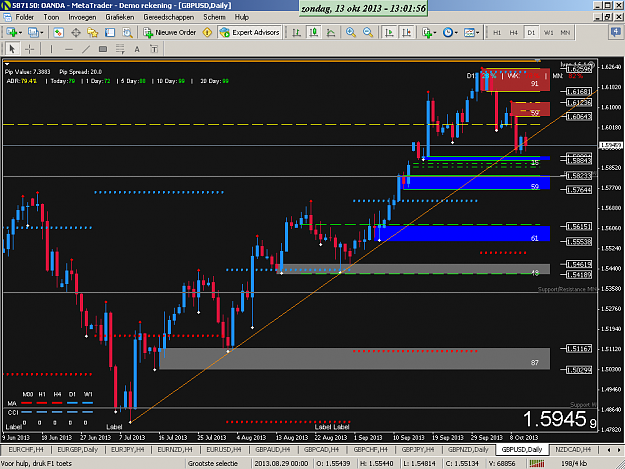
Task: Click the yellow diamond MetaEditor icon
Action: [x=207, y=32]
